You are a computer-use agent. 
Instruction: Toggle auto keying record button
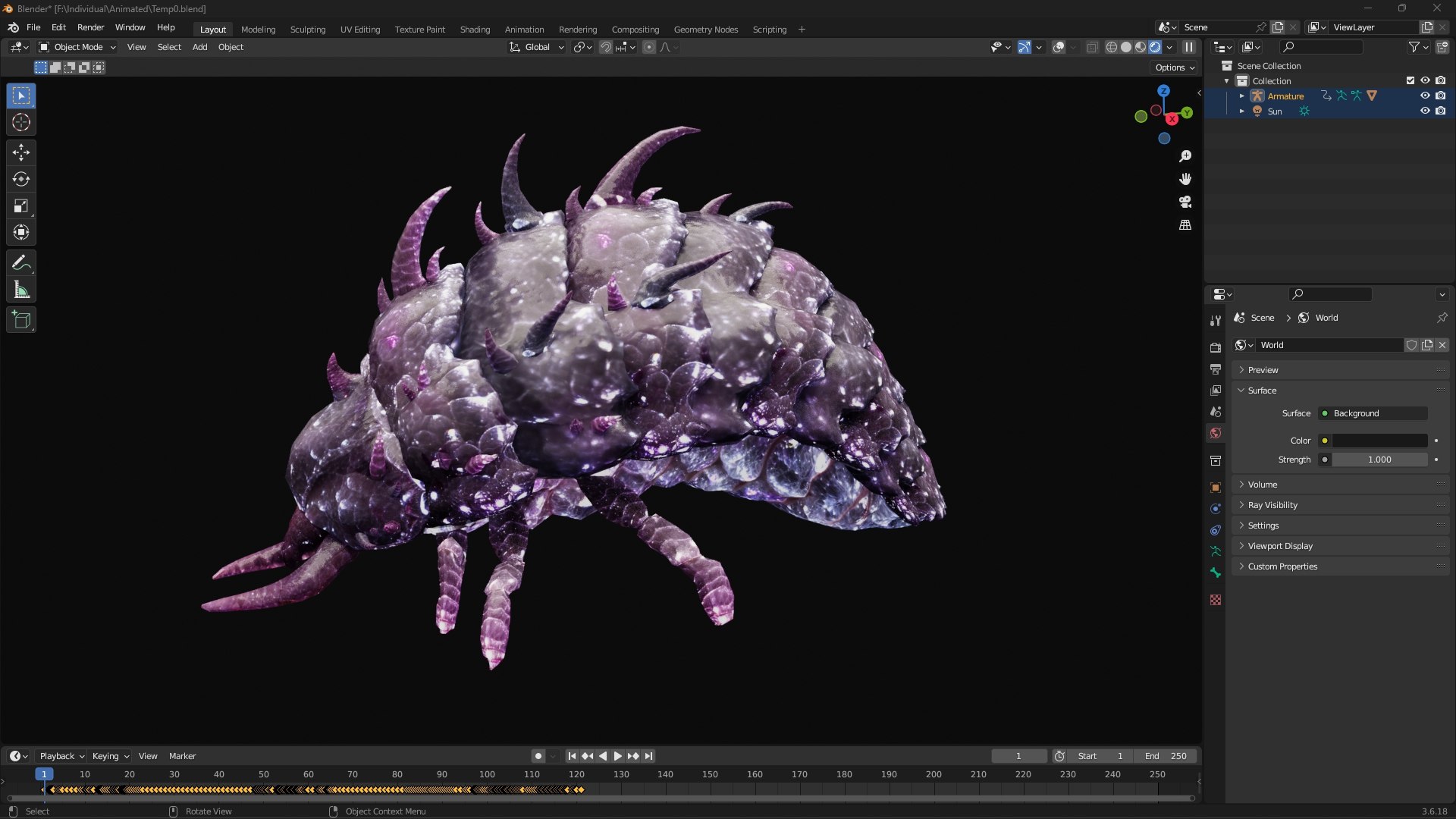click(x=538, y=756)
